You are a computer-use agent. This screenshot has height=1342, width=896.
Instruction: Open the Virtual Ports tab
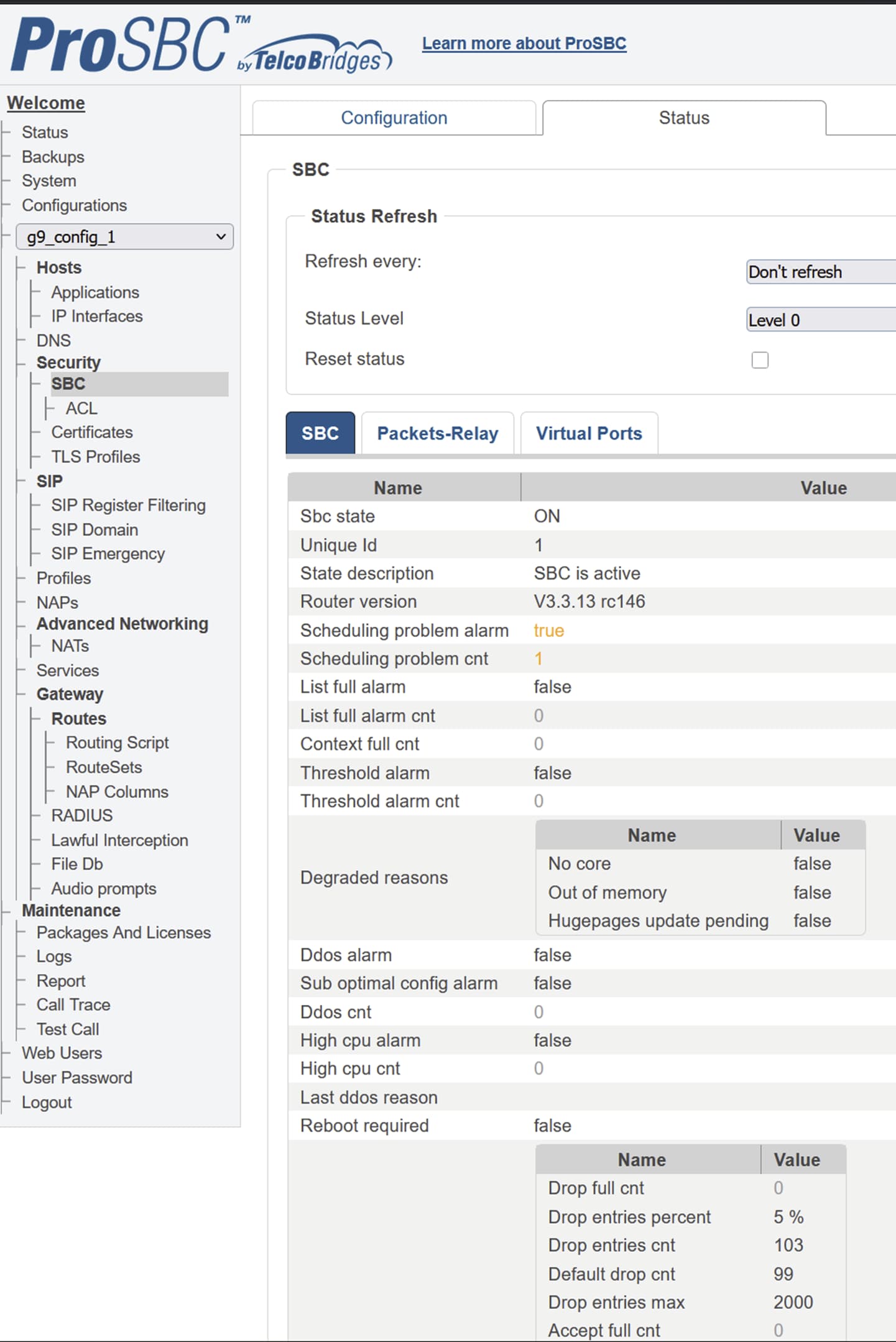click(588, 433)
